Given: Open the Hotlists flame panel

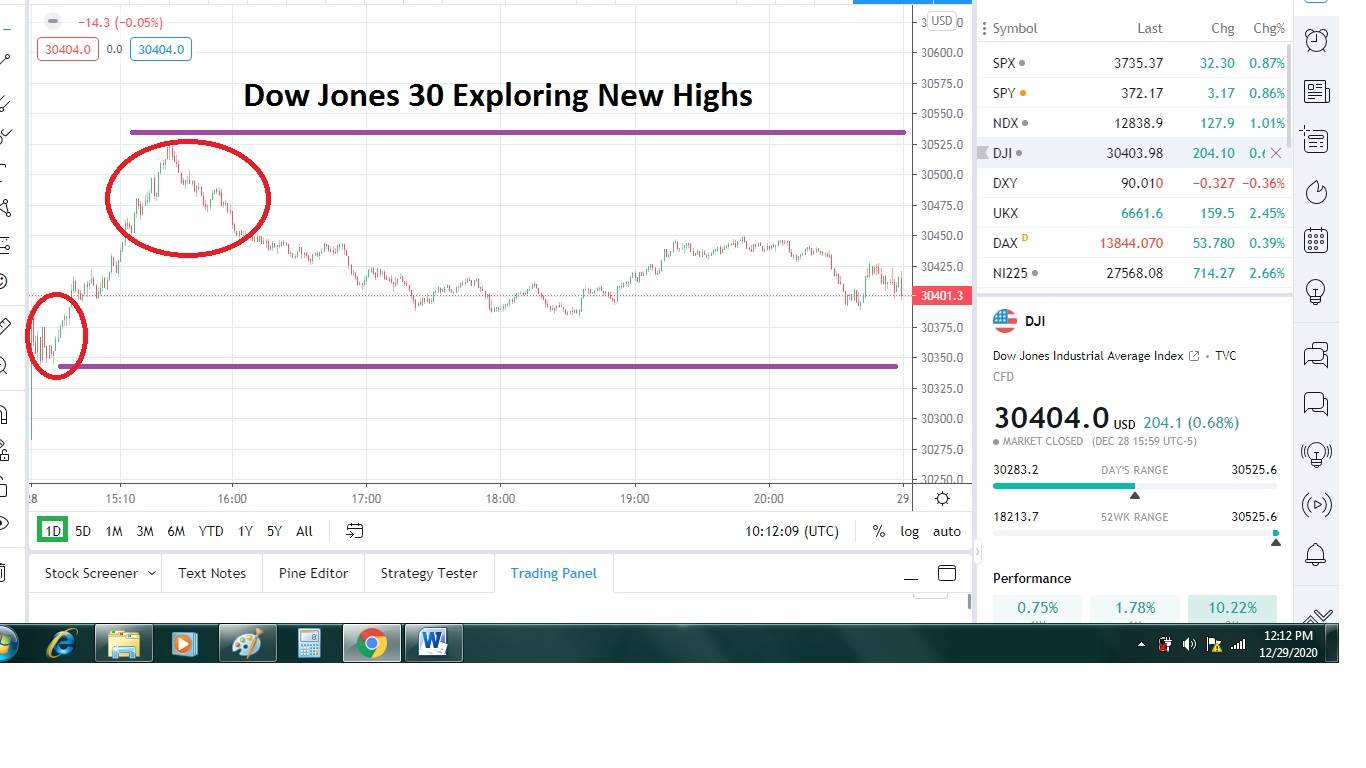Looking at the screenshot, I should [x=1317, y=192].
